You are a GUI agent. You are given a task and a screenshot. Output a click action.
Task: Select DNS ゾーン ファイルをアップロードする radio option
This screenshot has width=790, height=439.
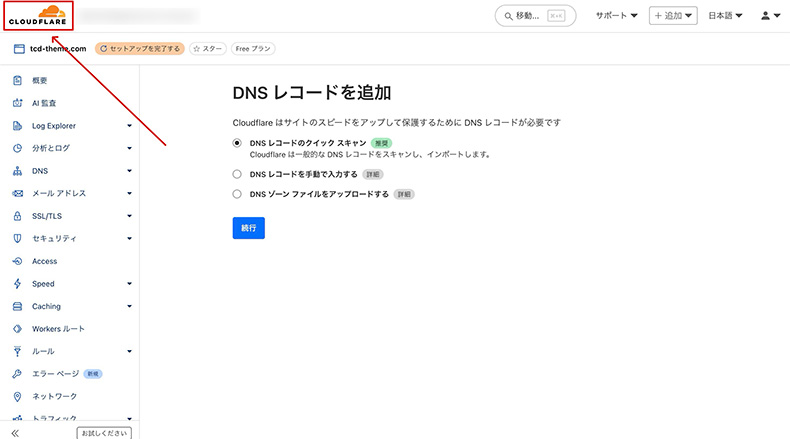pos(237,194)
